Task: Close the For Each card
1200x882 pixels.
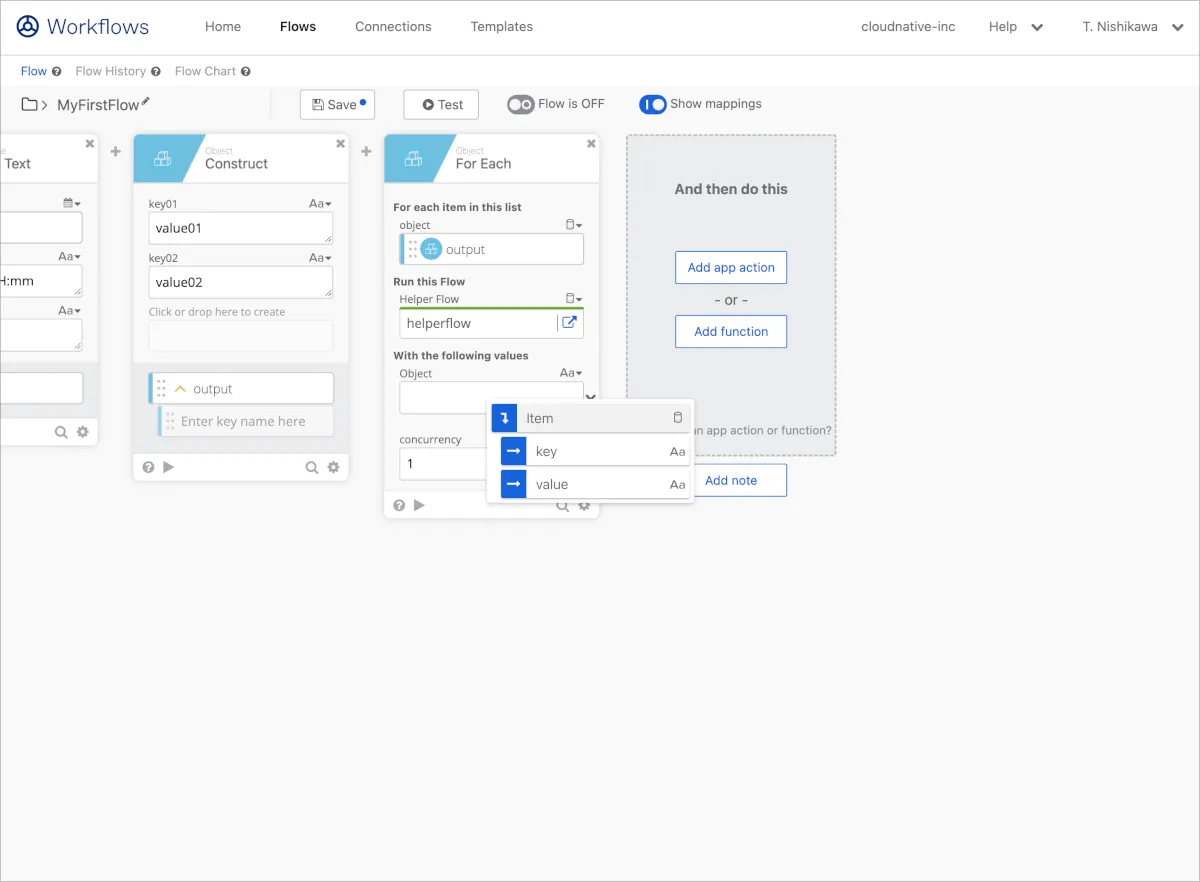Action: tap(591, 144)
